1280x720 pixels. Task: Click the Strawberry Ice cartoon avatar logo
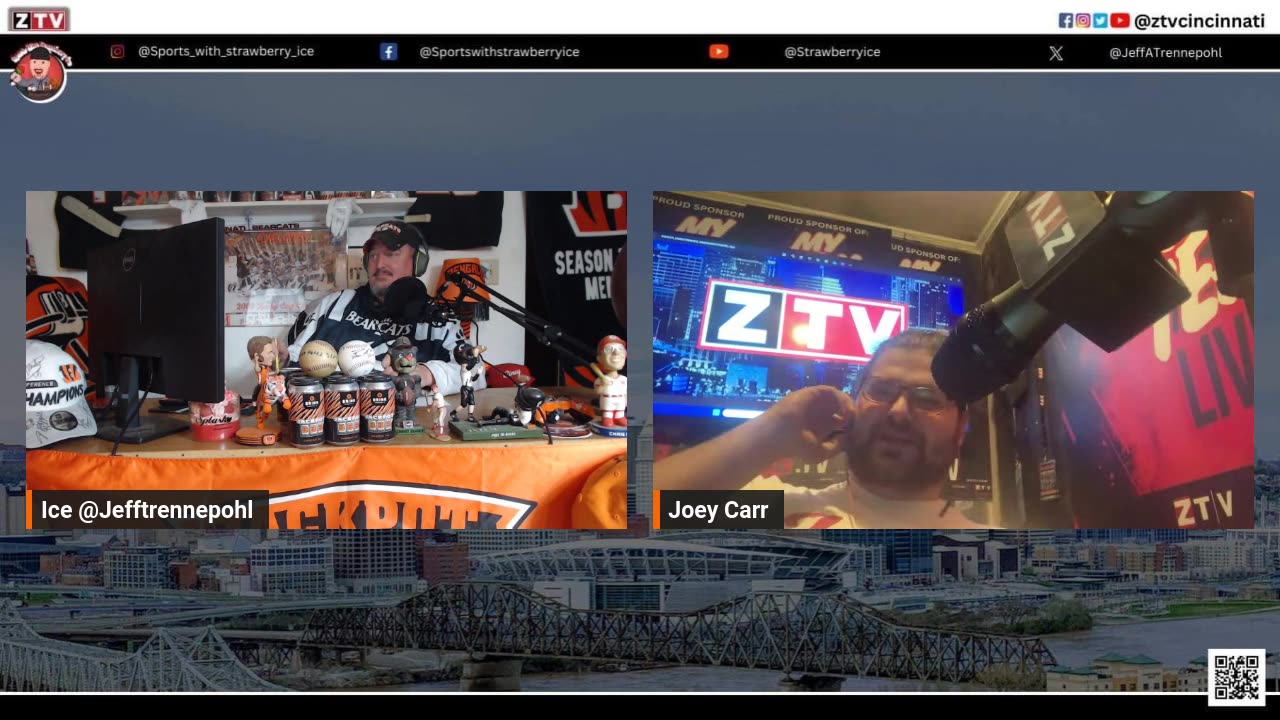[39, 73]
